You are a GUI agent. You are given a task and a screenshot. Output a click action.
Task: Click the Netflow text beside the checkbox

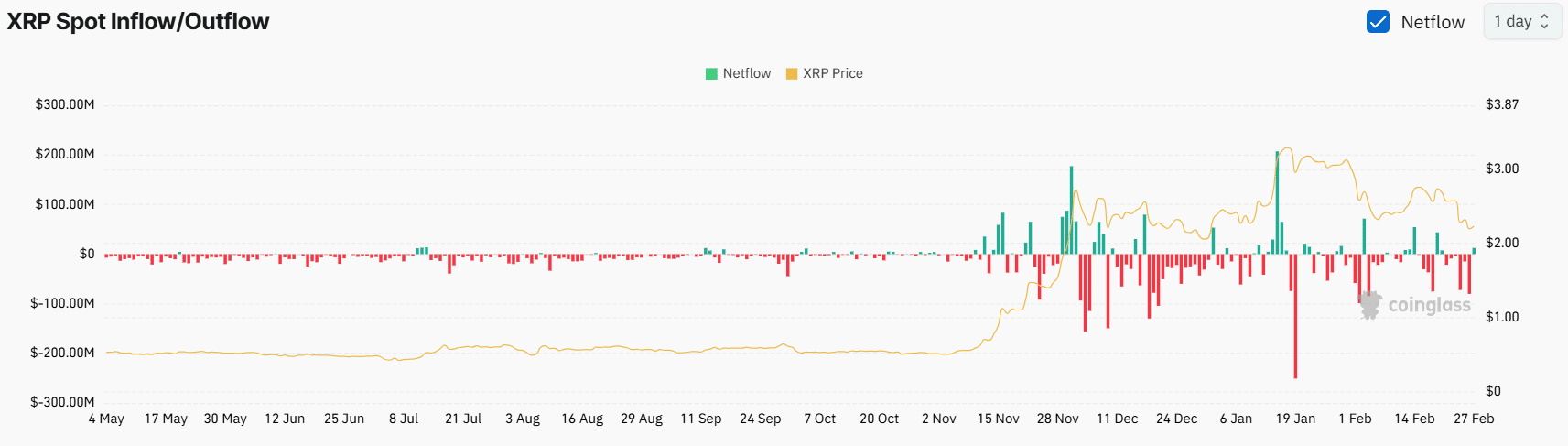pyautogui.click(x=1433, y=22)
